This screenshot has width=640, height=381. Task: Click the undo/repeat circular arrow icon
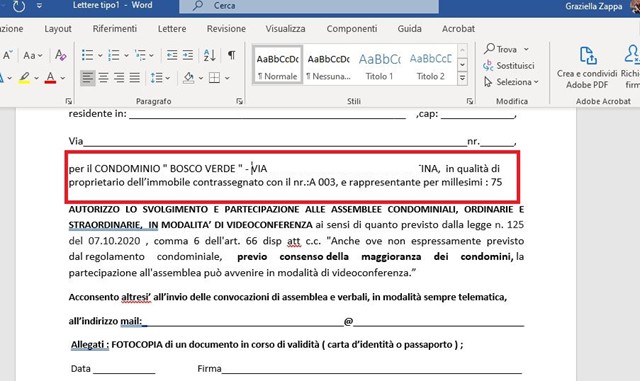(19, 6)
